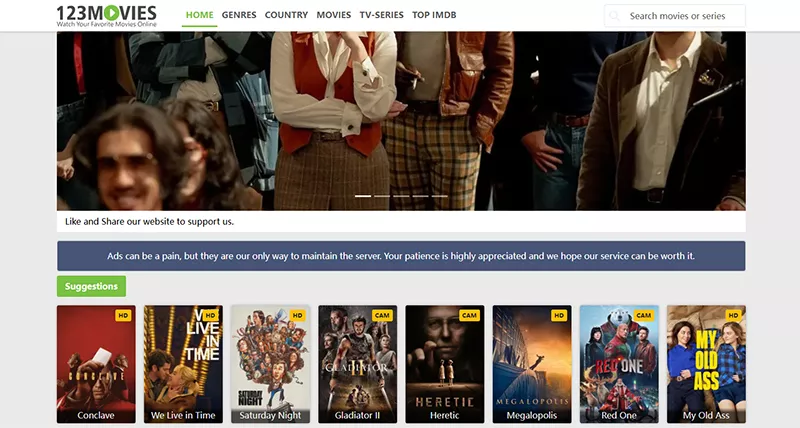Open the Heretic poster
The width and height of the screenshot is (800, 428).
point(445,364)
